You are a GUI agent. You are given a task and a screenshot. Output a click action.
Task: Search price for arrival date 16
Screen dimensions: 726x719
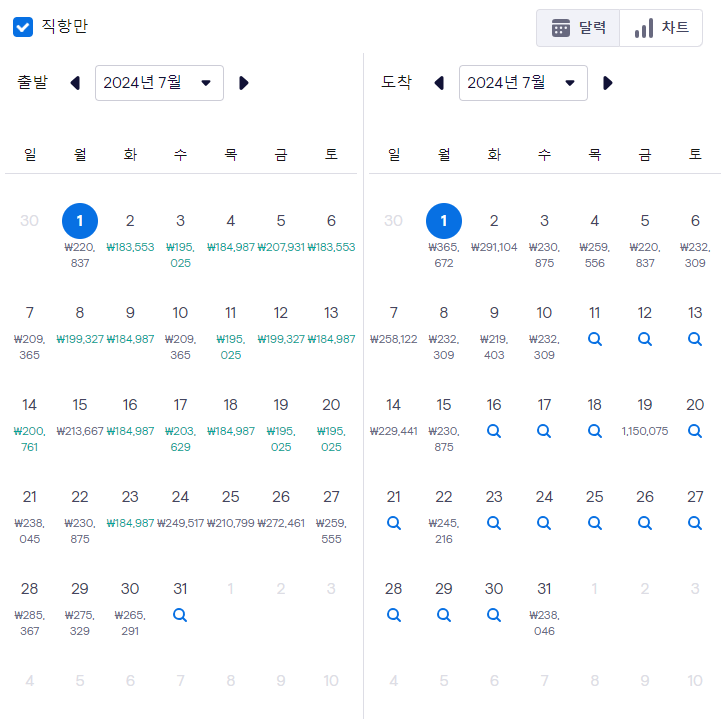coord(494,431)
